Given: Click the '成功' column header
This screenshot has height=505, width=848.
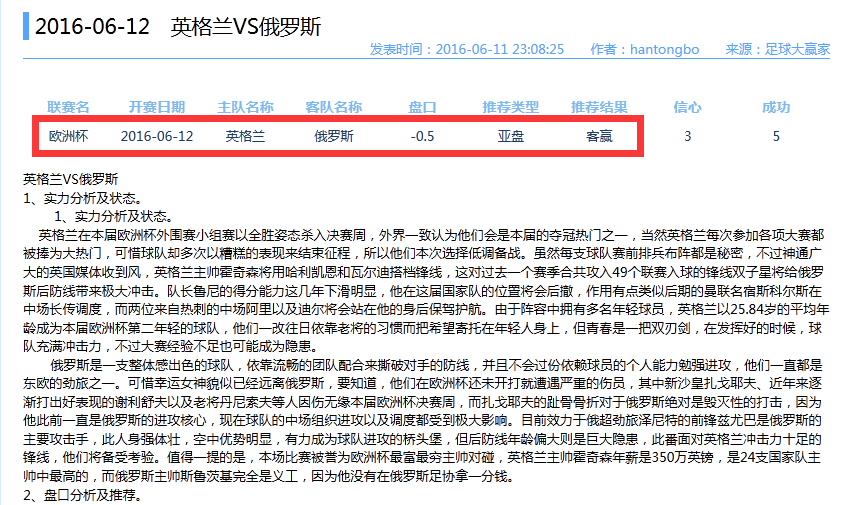Looking at the screenshot, I should 776,107.
